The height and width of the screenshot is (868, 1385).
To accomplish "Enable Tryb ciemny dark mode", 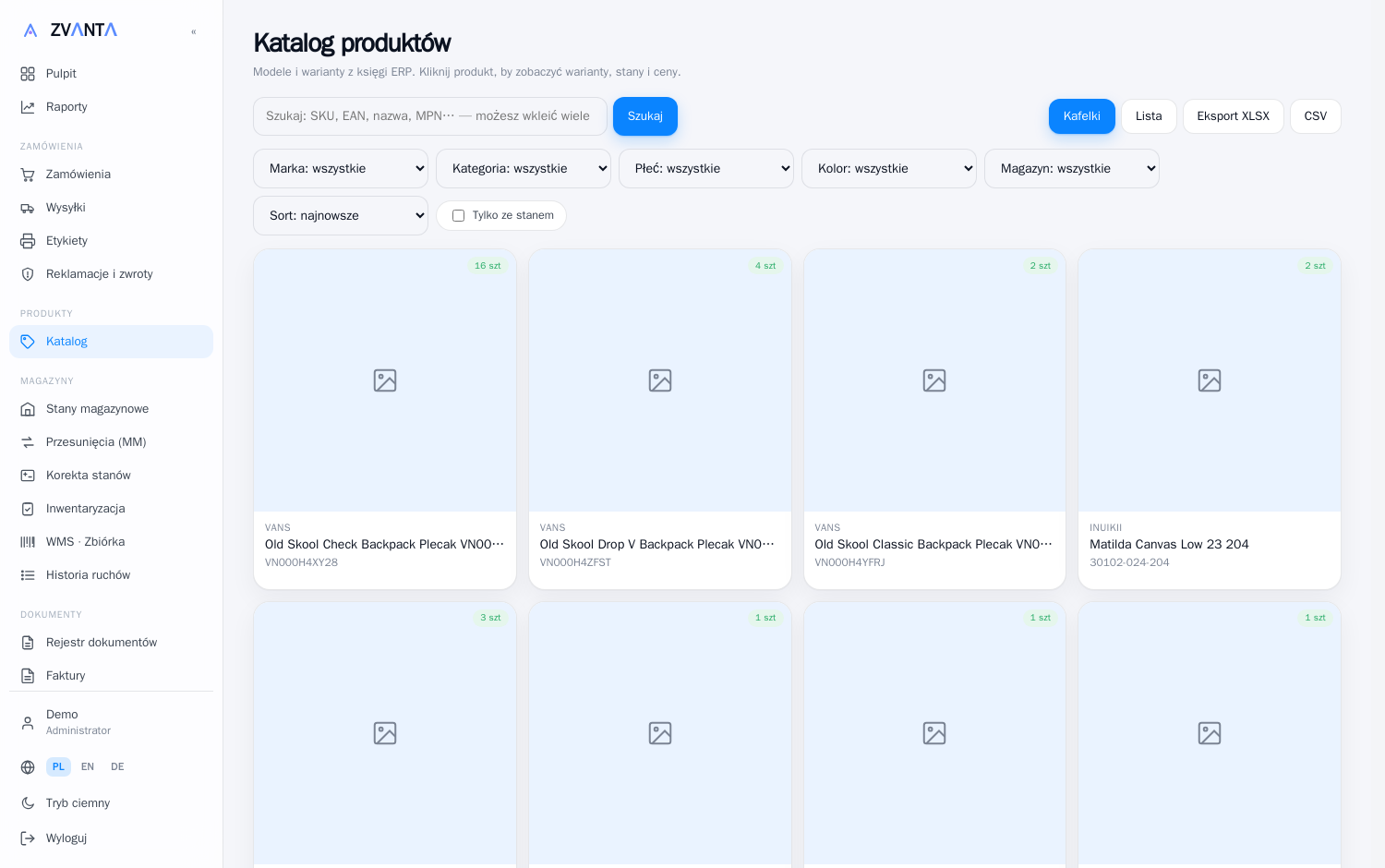I will [x=111, y=803].
